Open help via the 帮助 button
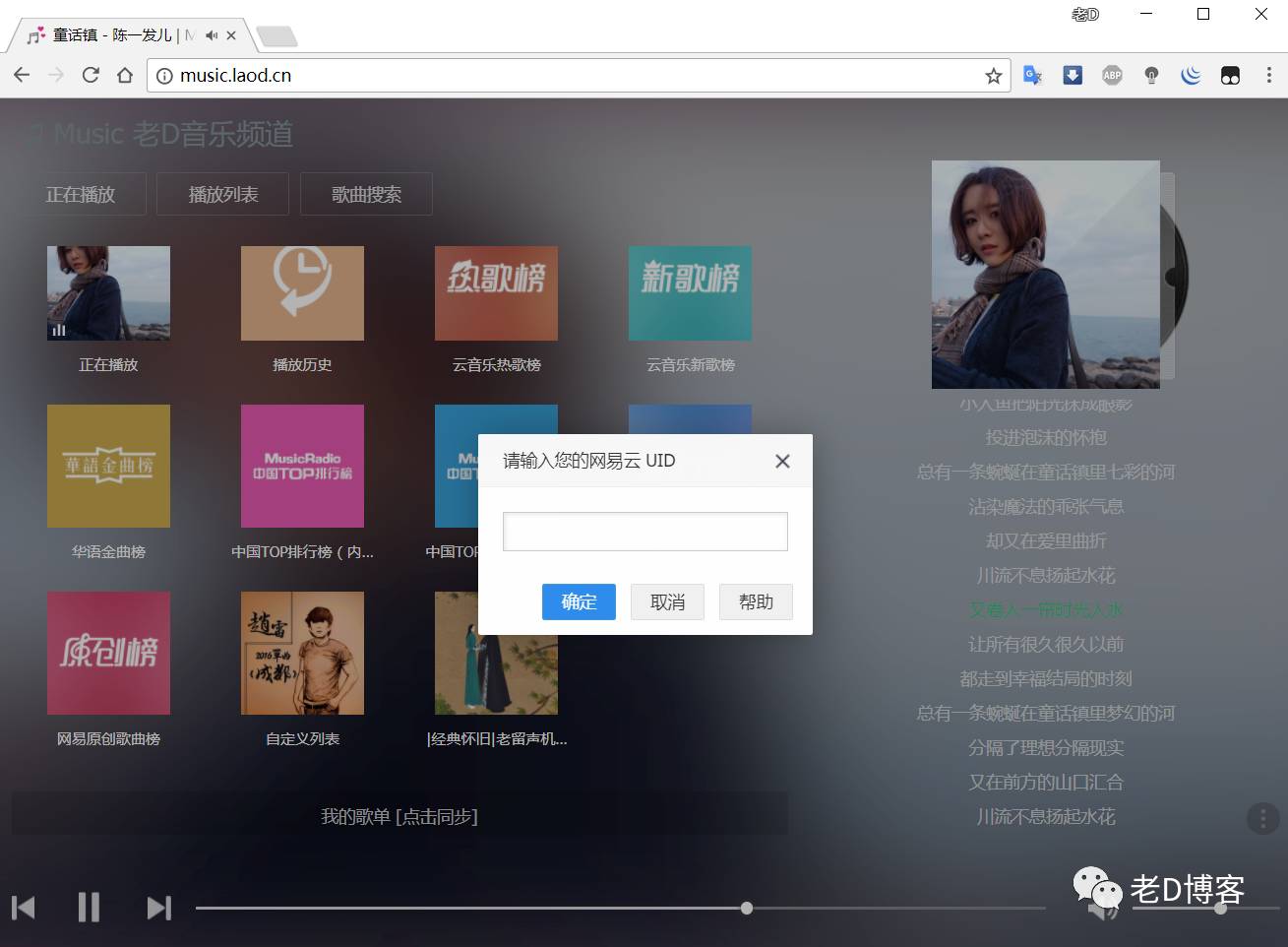 [756, 601]
